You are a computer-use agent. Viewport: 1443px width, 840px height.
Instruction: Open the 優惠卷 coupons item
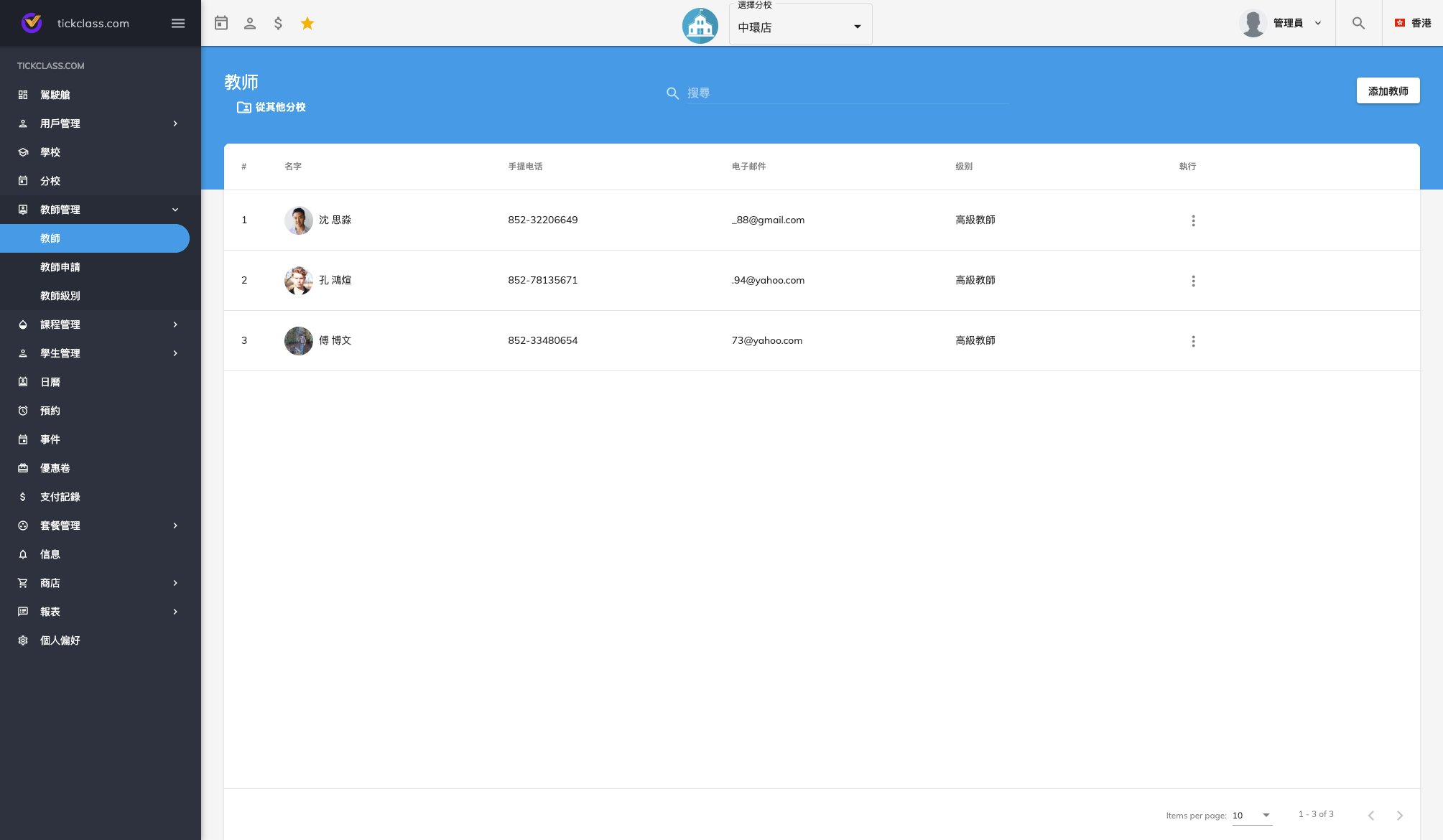[x=101, y=468]
